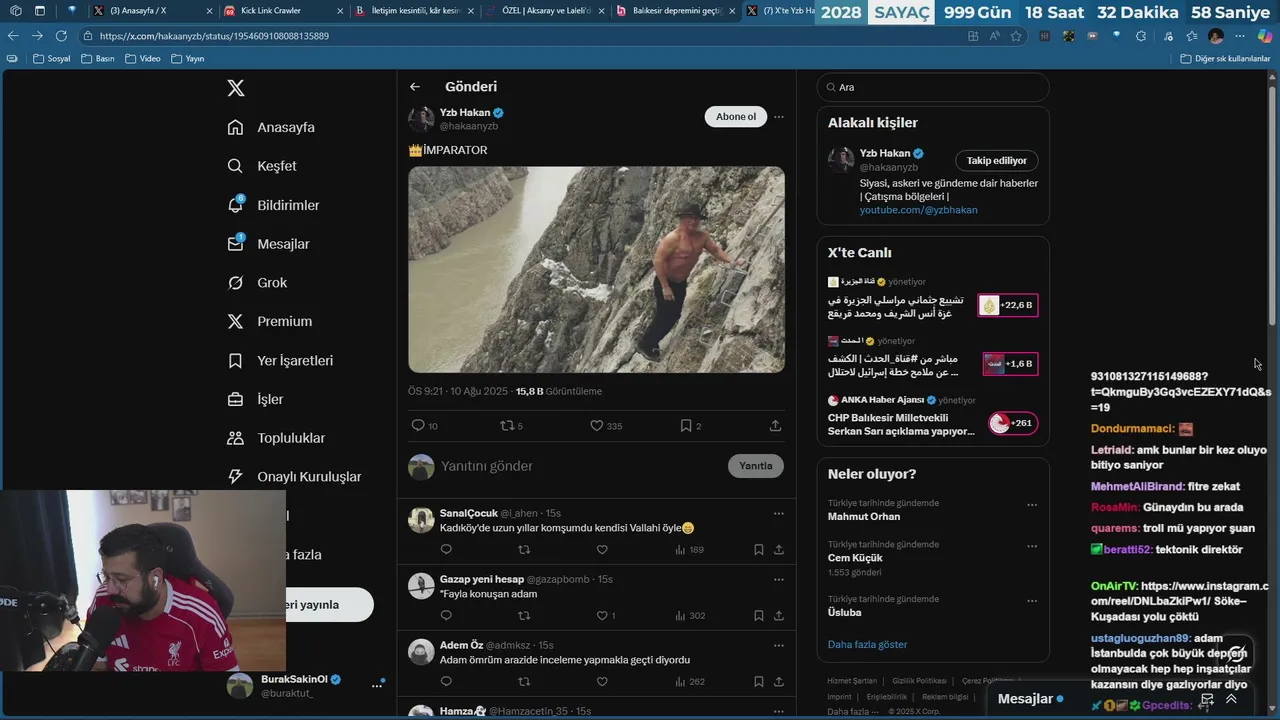Open the live stream with +22,6 B badge
The image size is (1280, 720).
1008,305
